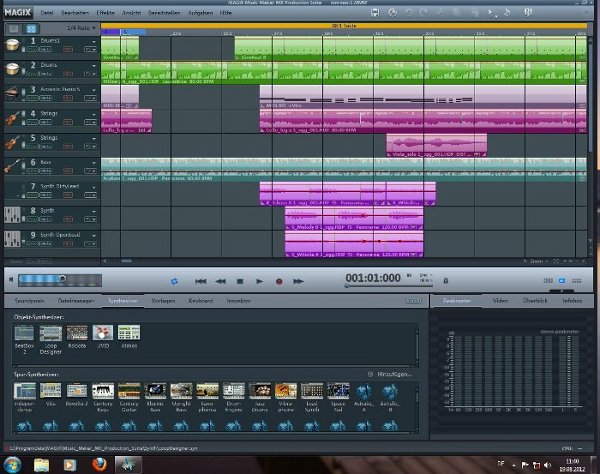
Task: Toggle Solo on track 6 Bass
Action: [x=32, y=171]
